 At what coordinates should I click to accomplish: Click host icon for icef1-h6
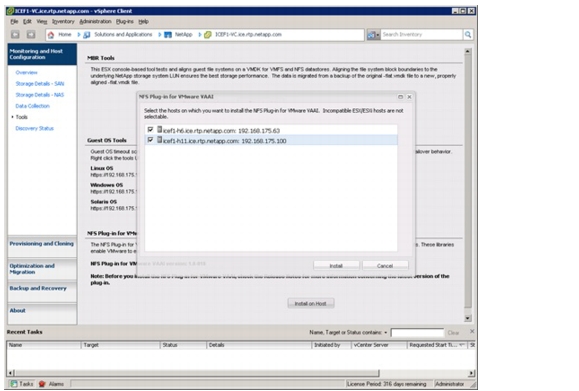click(x=160, y=130)
